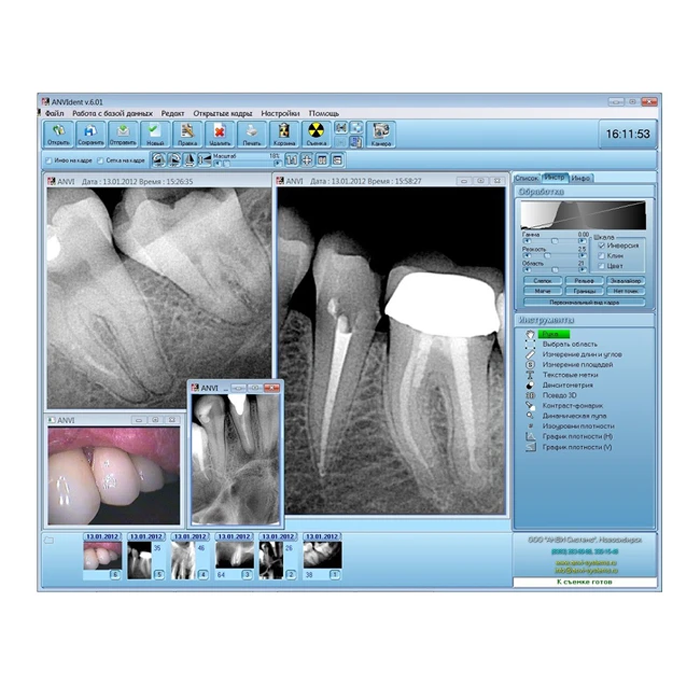
Task: Start X-ray capture with the Съемка icon
Action: (316, 134)
